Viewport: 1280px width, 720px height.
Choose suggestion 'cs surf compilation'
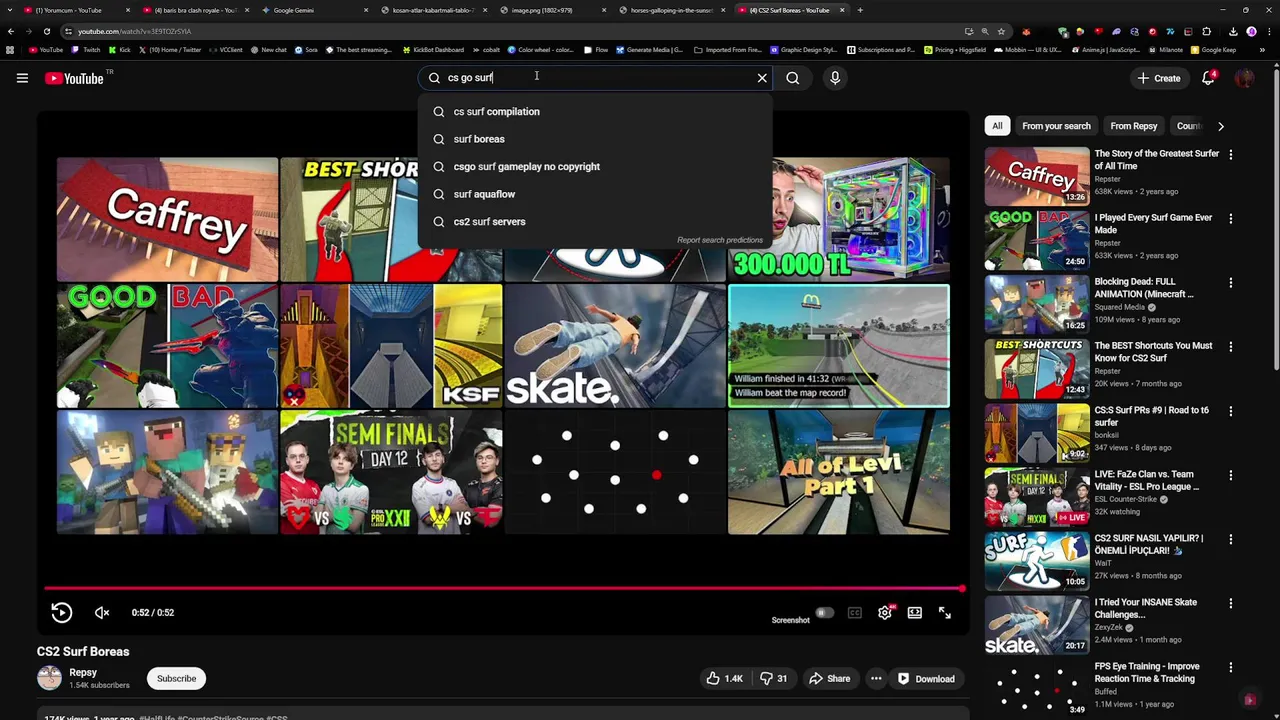click(x=595, y=112)
